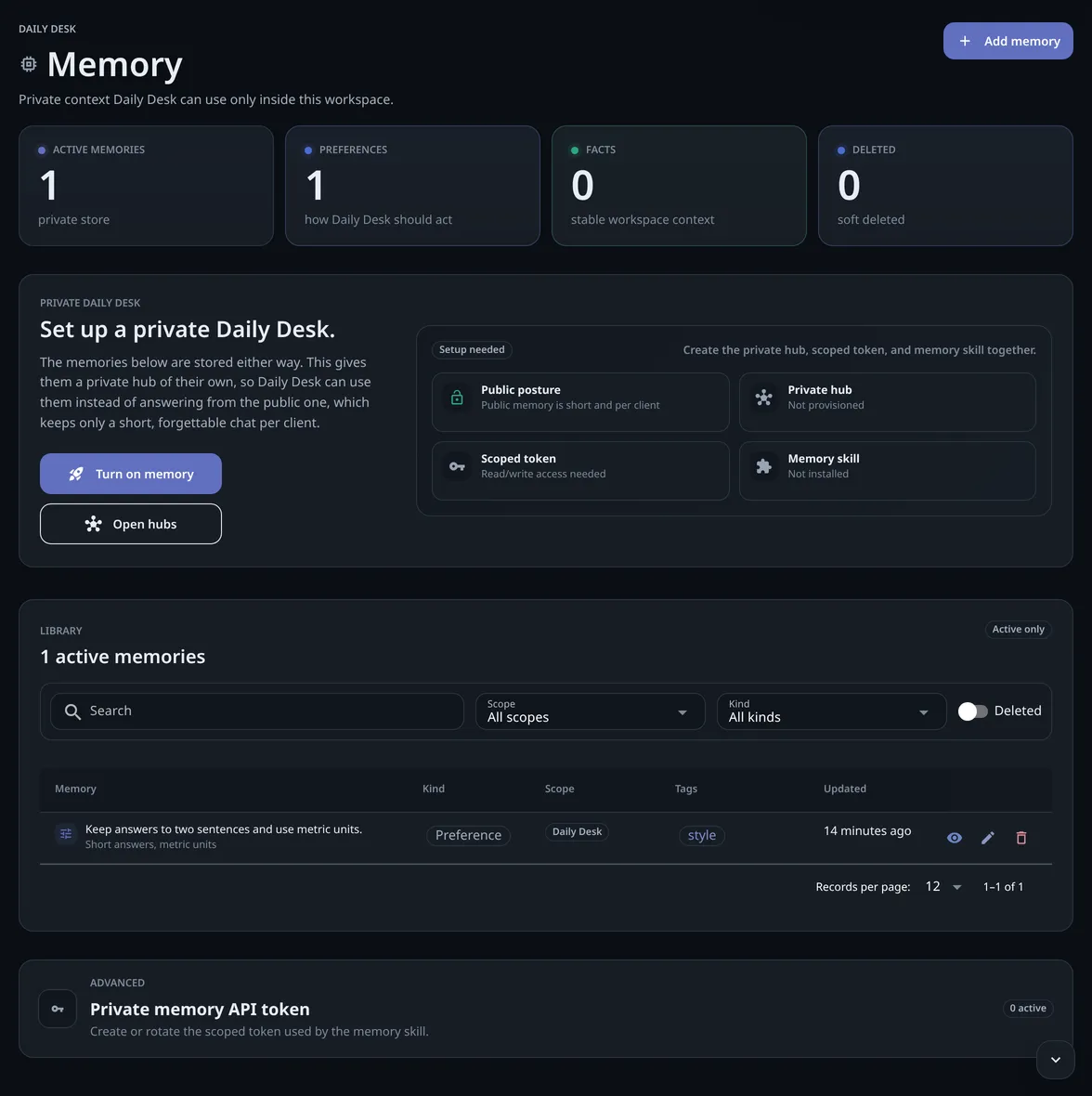View the memory with the eye icon
Viewport: 1092px width, 1096px height.
point(954,838)
